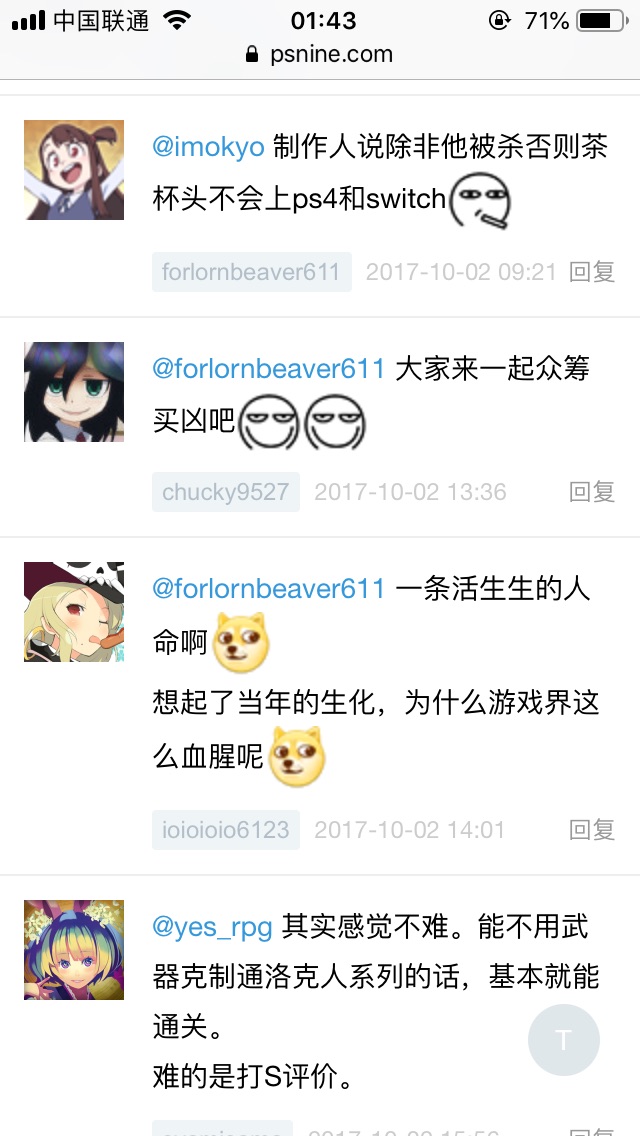Tap the second smirk emoji in chucky9527's comment
The width and height of the screenshot is (640, 1136).
(x=335, y=422)
